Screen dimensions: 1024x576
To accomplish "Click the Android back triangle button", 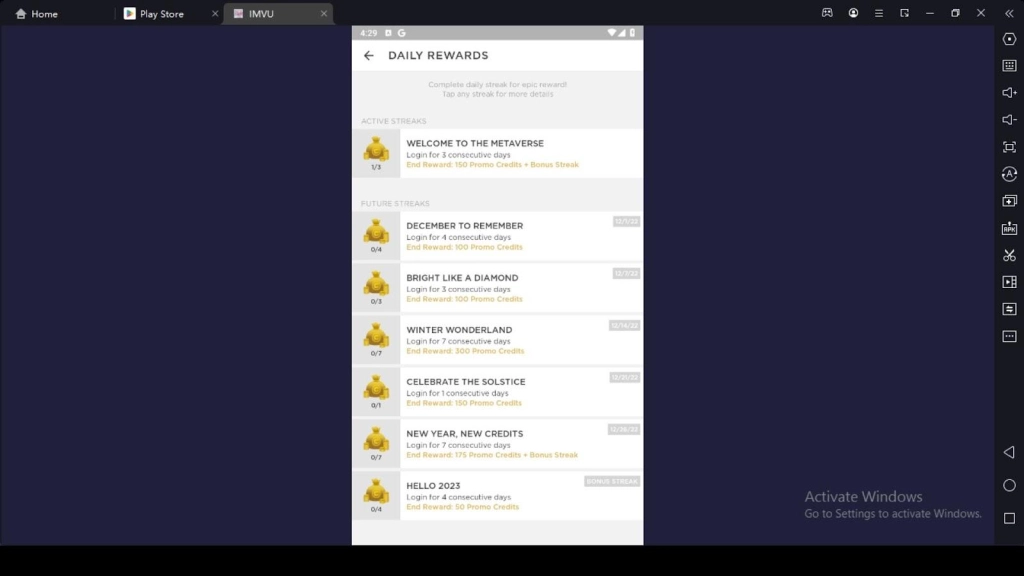I will (x=1009, y=452).
